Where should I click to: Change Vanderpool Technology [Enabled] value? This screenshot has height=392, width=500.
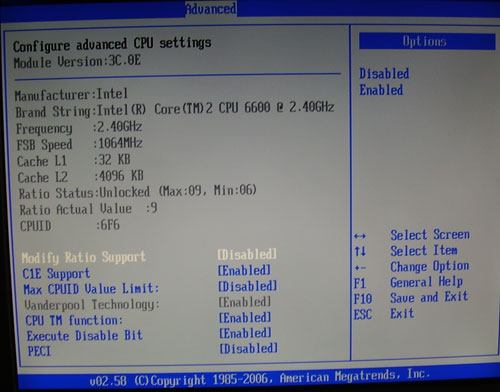tap(245, 302)
